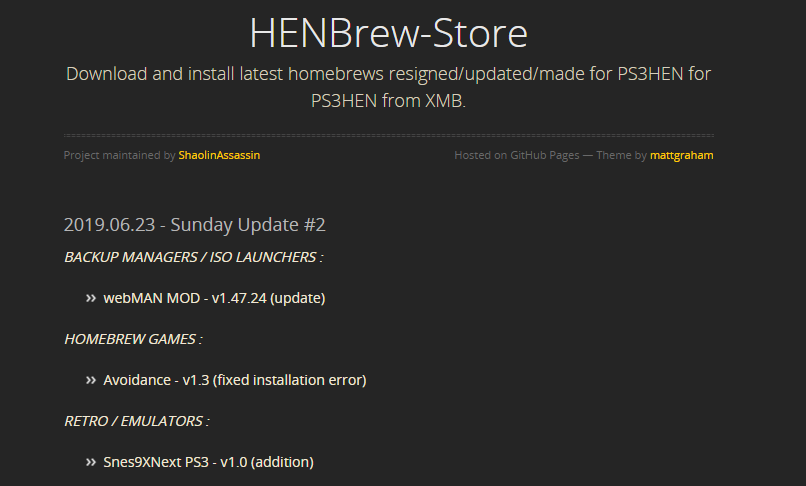Click the 'Theme by' text
This screenshot has height=486, width=806.
tap(621, 155)
